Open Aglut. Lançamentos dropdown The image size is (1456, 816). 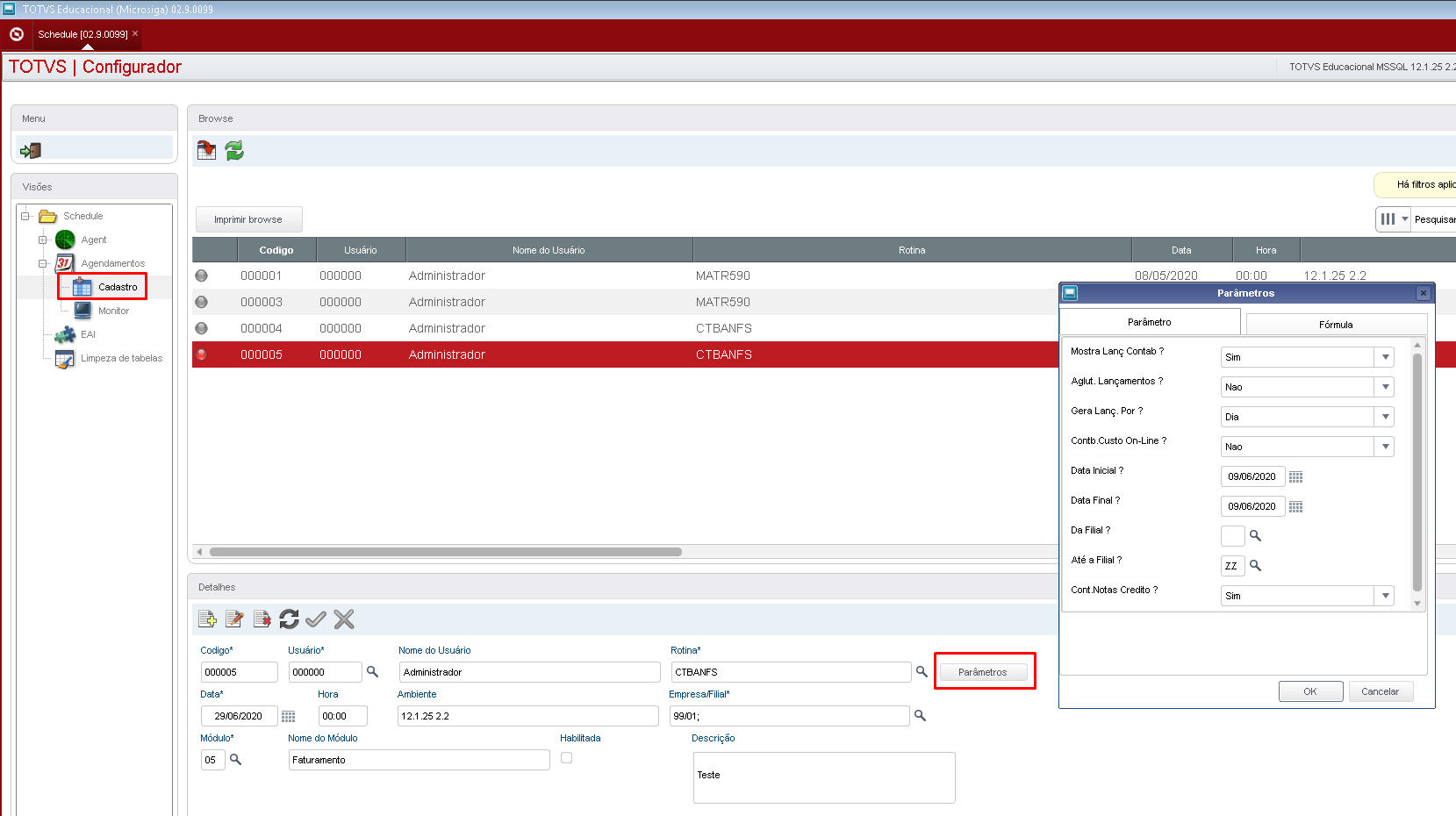pyautogui.click(x=1385, y=387)
